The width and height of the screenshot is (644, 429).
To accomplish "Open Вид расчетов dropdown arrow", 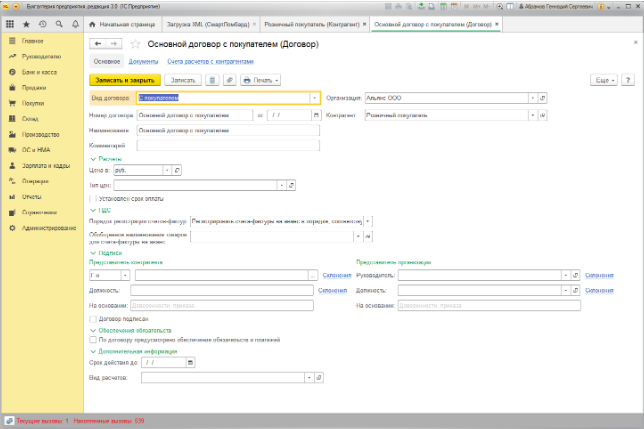I will pos(309,378).
